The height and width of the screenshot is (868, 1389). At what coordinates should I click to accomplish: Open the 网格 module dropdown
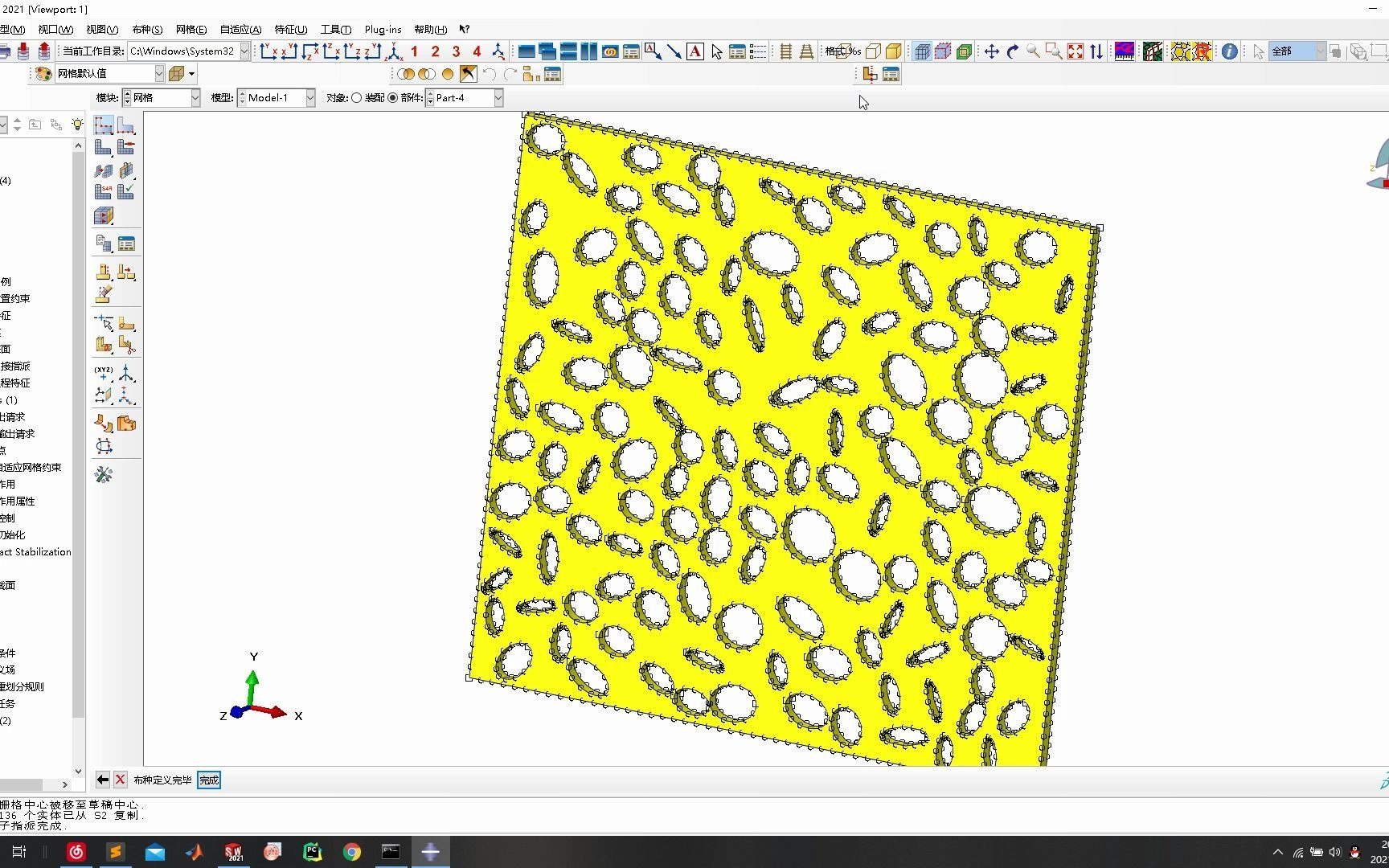196,97
